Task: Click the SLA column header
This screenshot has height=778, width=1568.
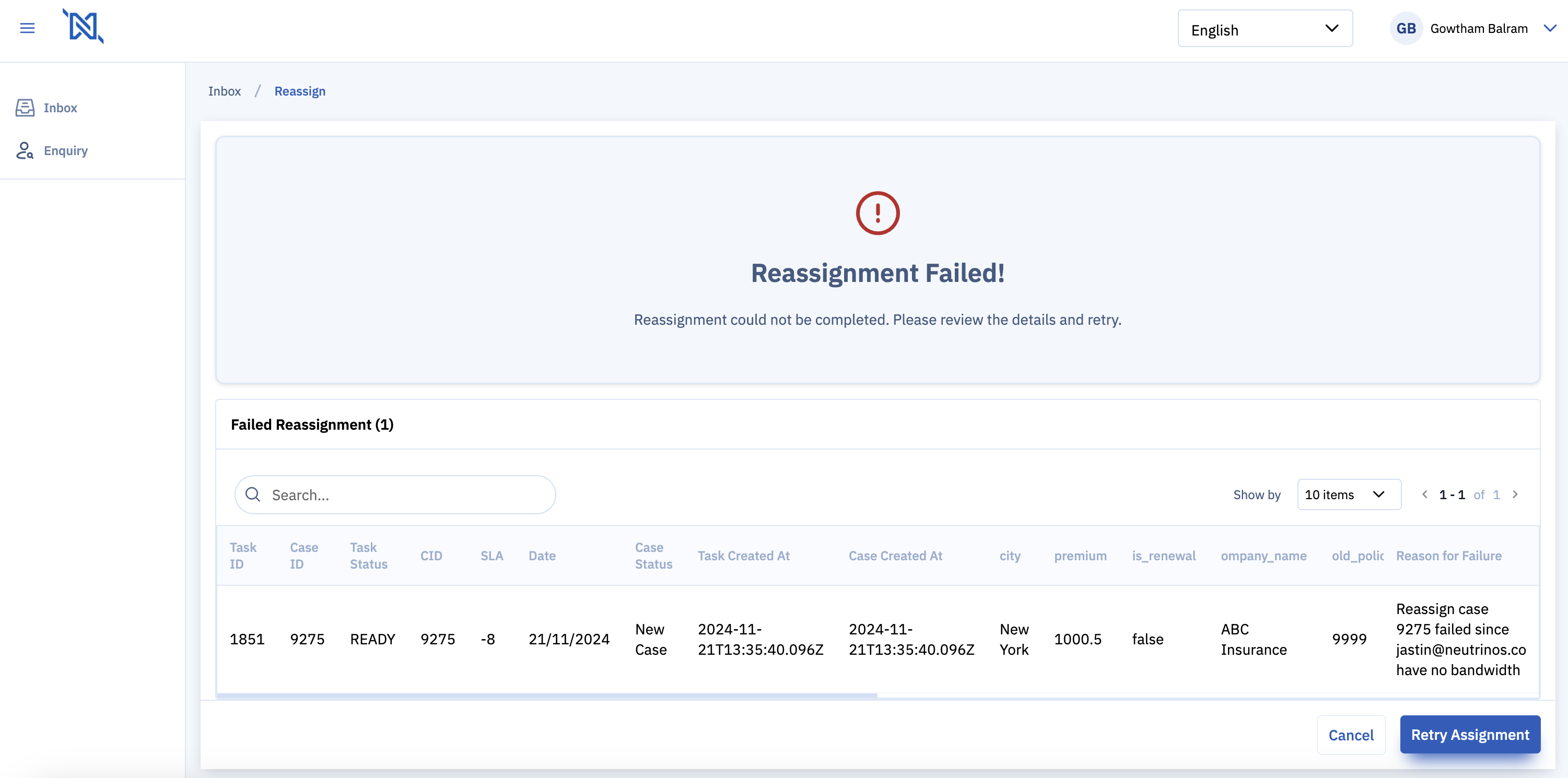Action: [492, 556]
